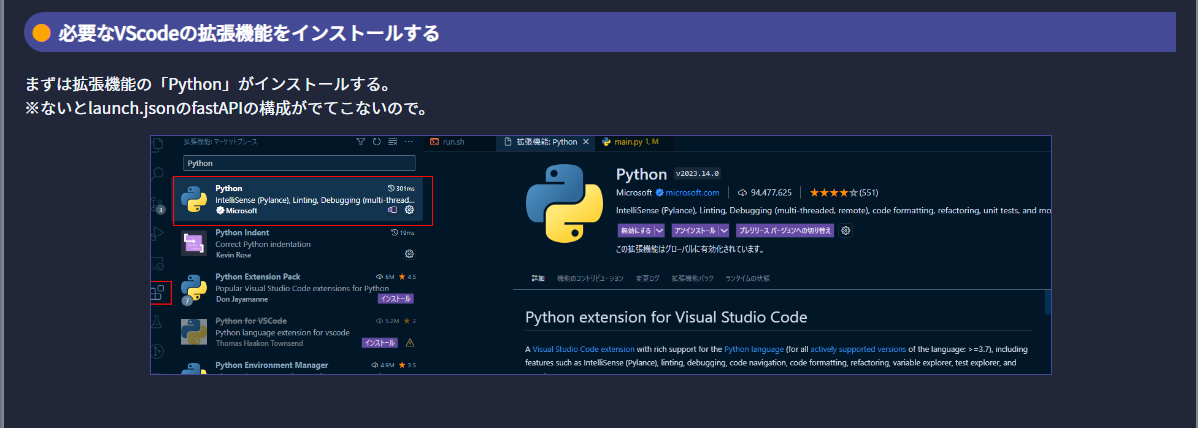Click version badge v2023.14.0
The width and height of the screenshot is (1198, 428).
(x=697, y=173)
